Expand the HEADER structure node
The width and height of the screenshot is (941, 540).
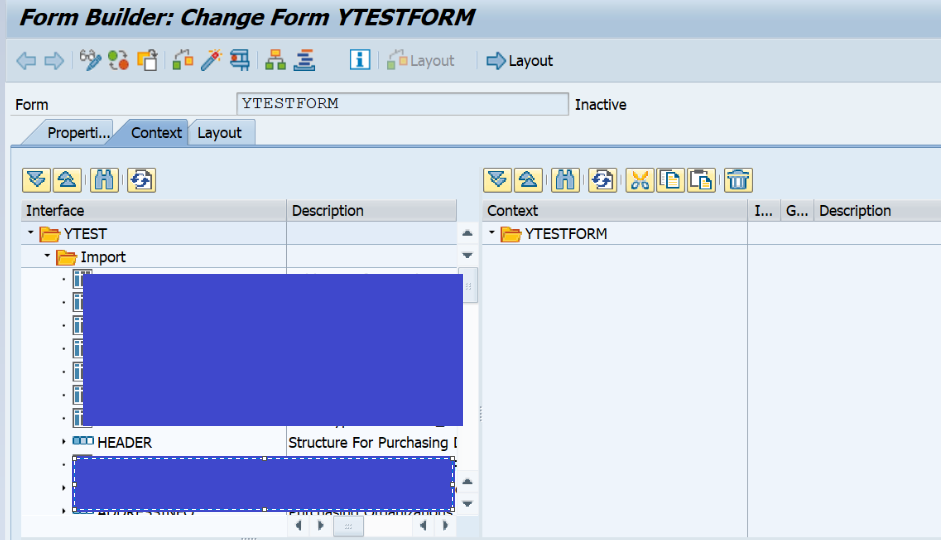[x=64, y=442]
